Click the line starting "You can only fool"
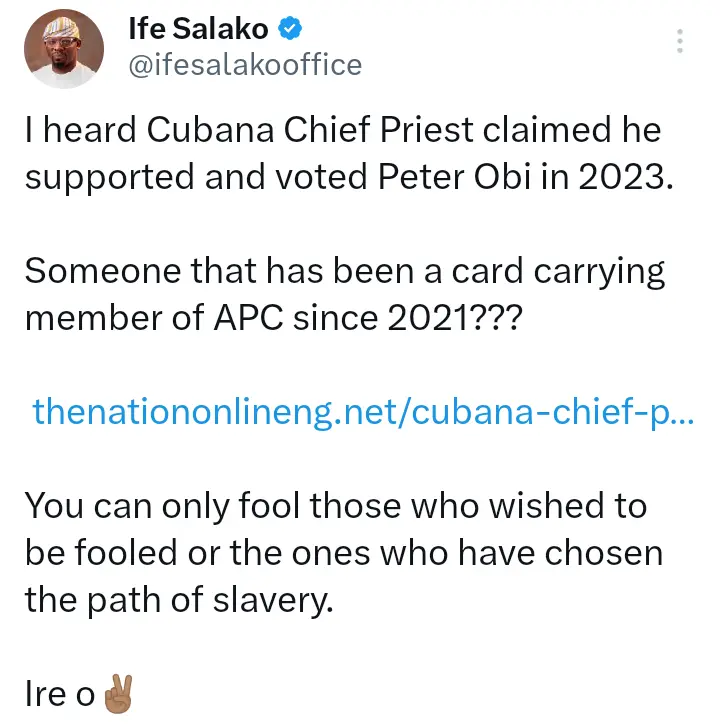Screen dimensions: 720x728 335,506
